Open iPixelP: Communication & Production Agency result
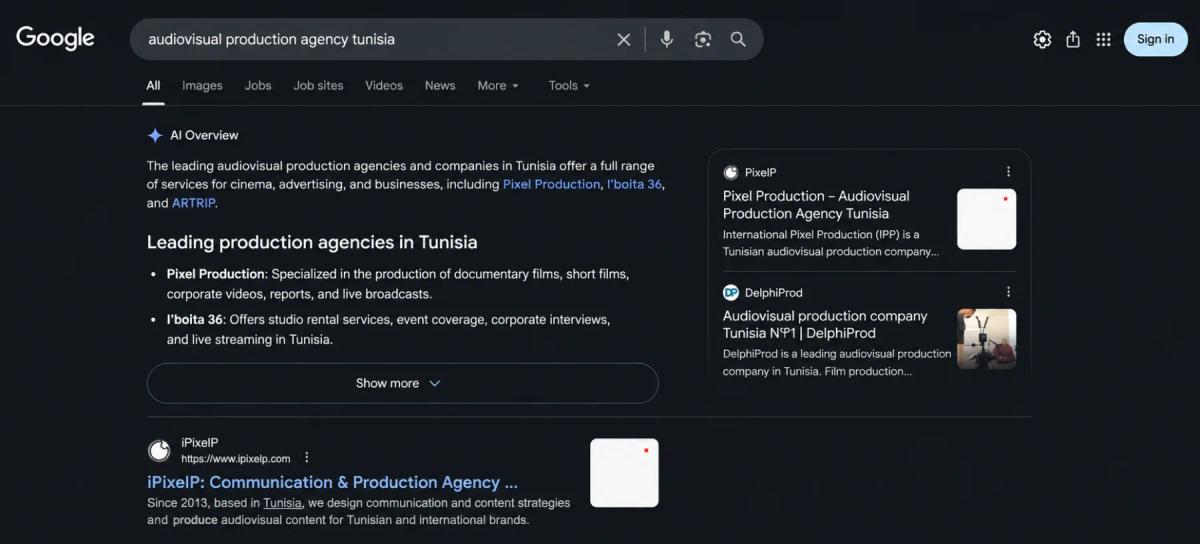 tap(332, 482)
